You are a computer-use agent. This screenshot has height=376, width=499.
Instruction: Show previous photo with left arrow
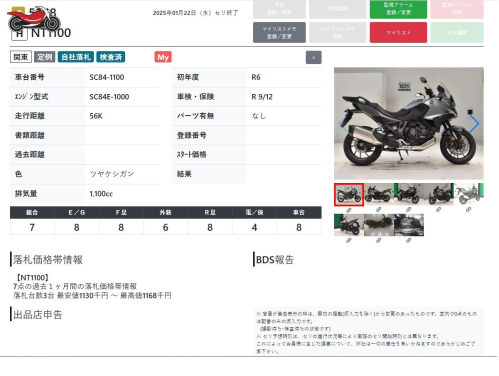tap(343, 124)
